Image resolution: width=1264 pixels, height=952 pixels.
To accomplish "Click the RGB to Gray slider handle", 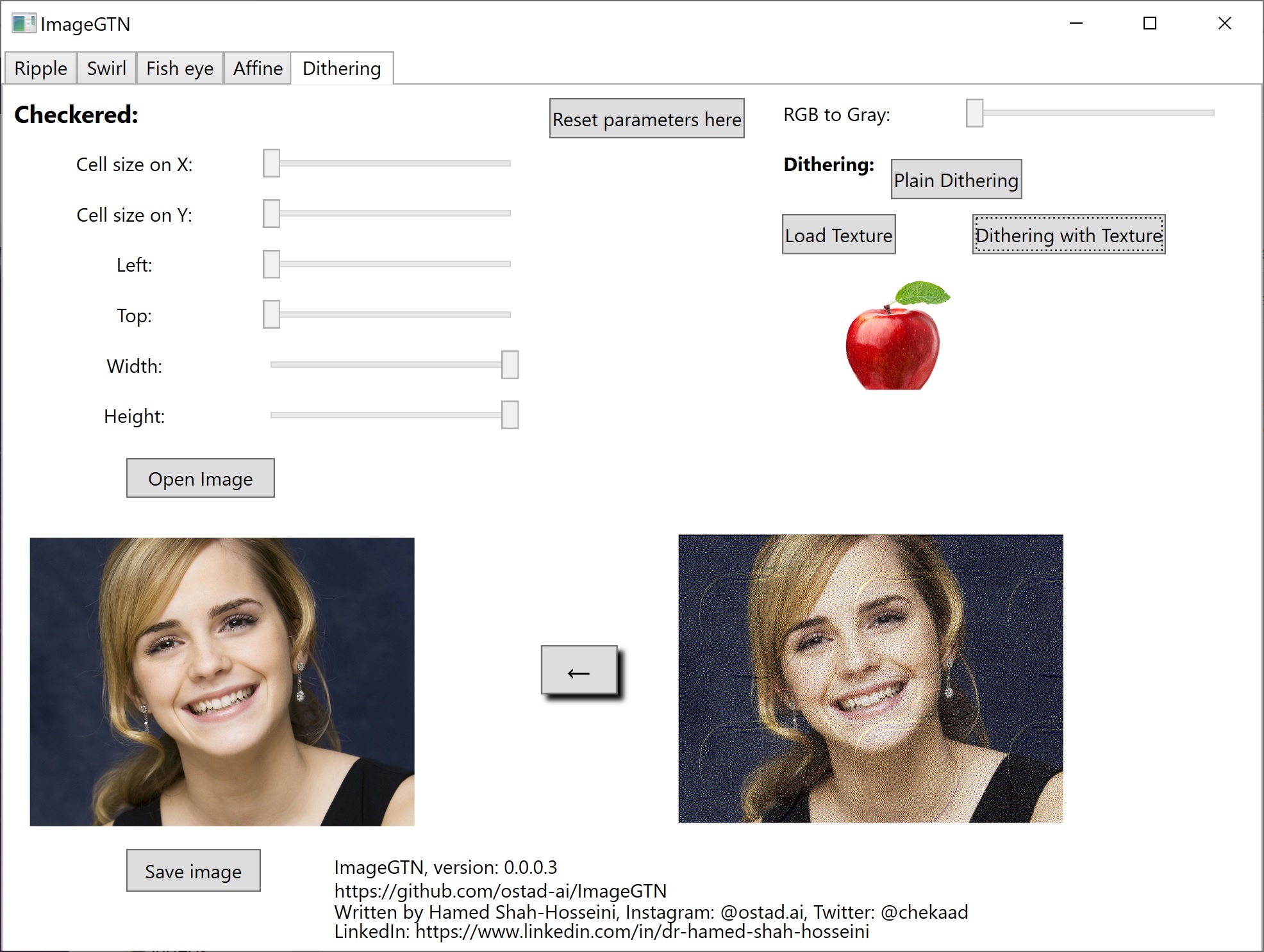I will (974, 113).
